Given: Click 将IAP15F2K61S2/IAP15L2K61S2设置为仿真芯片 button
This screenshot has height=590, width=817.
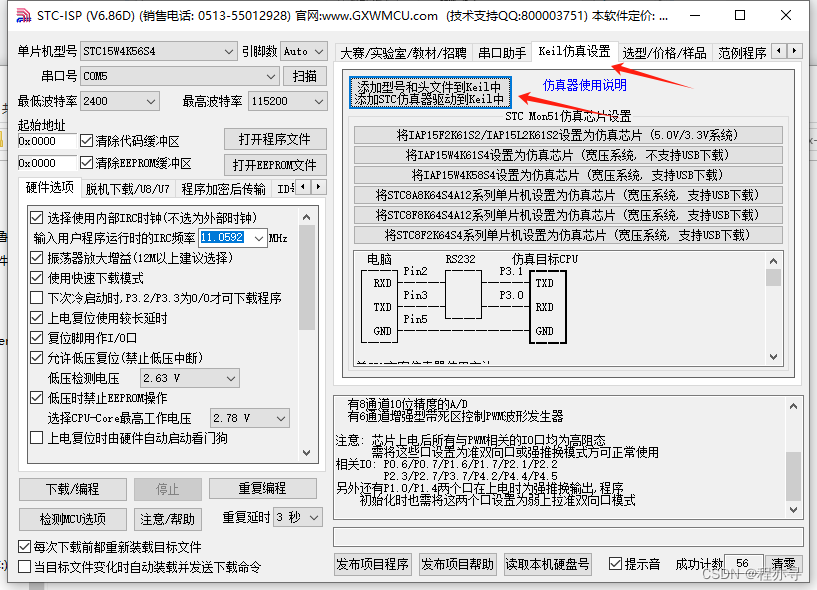Looking at the screenshot, I should point(568,135).
